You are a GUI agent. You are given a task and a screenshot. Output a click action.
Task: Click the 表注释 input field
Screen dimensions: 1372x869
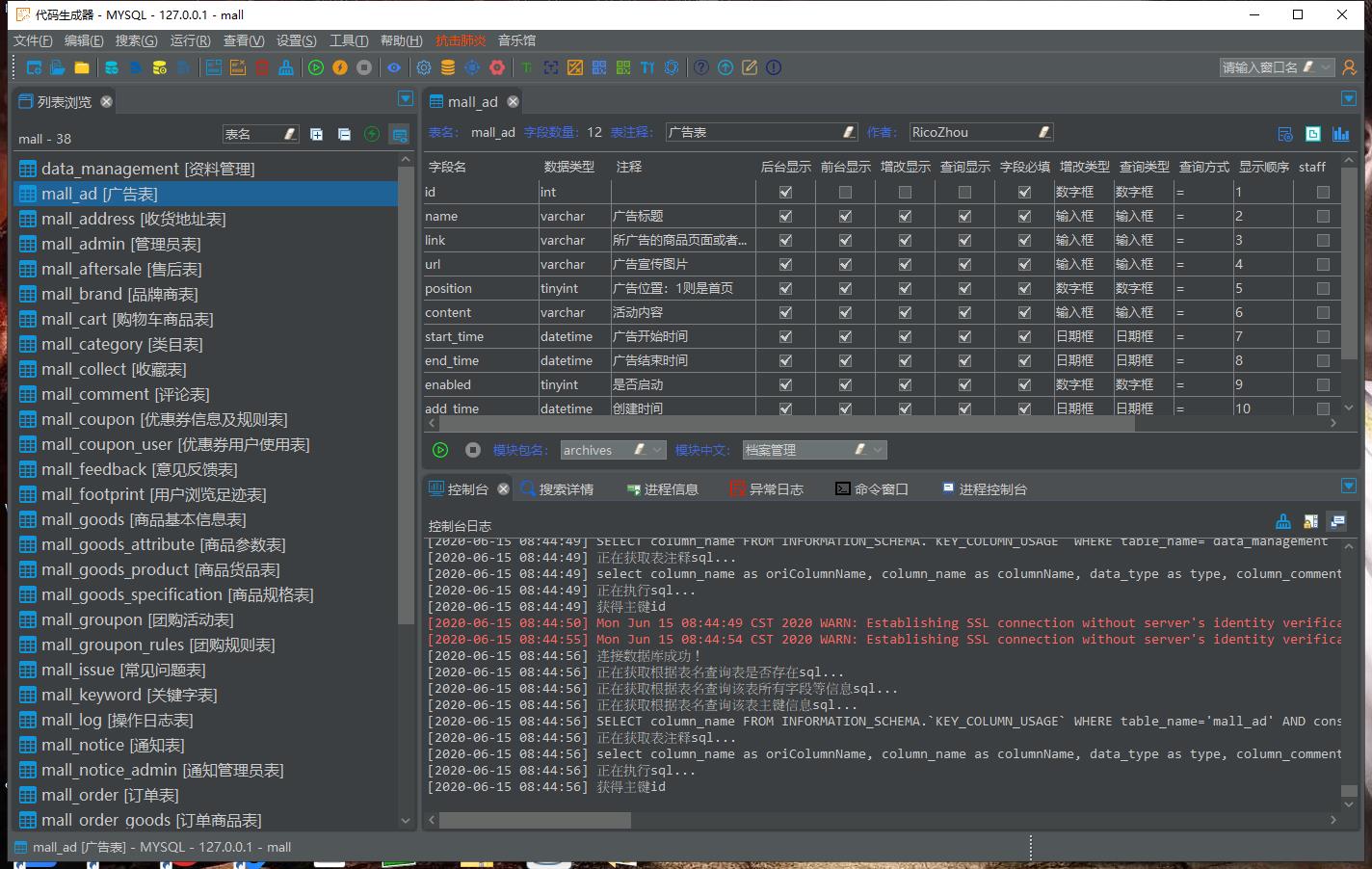click(761, 132)
